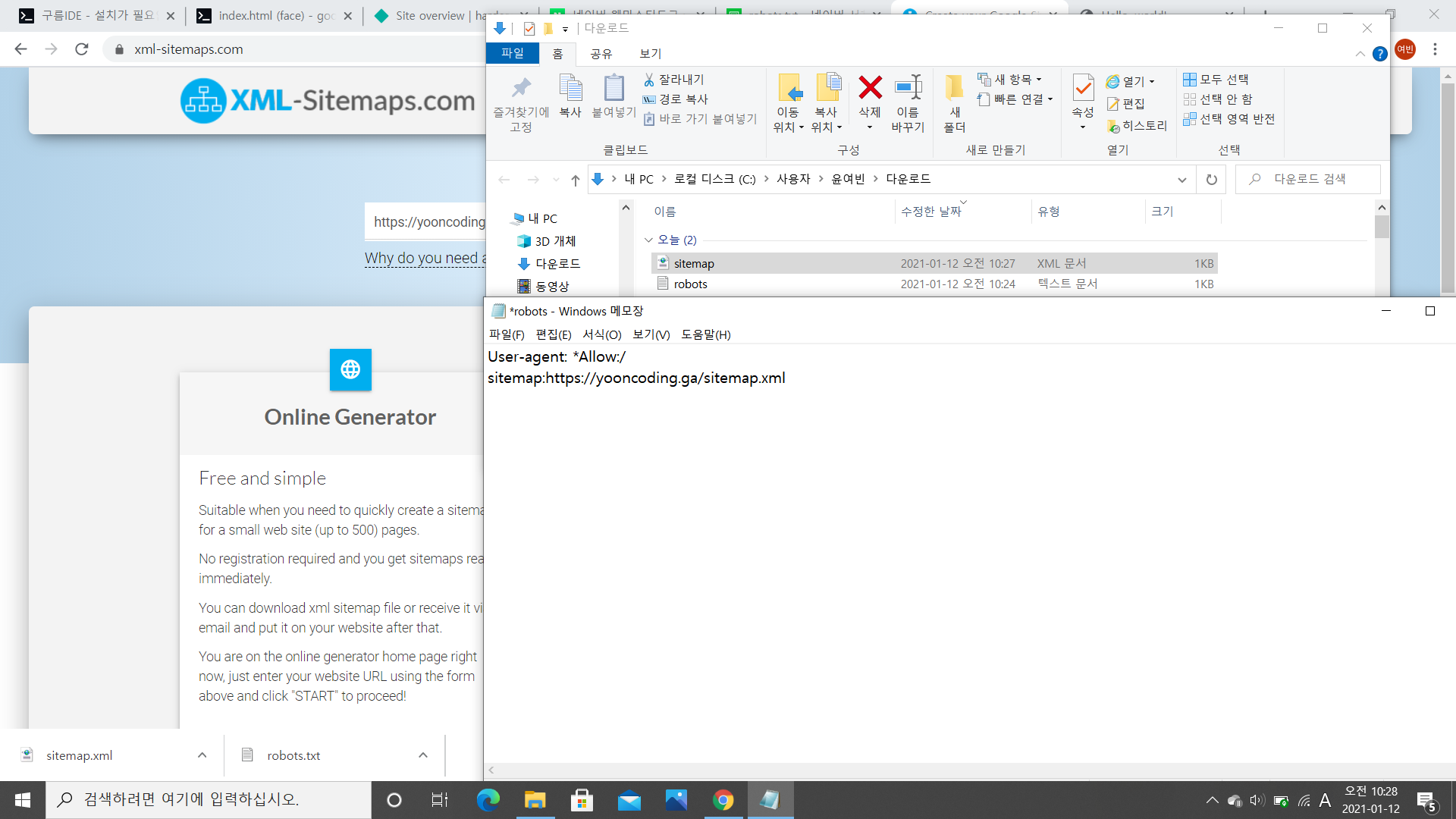The height and width of the screenshot is (819, 1456).
Task: Click the Cut (잘라내기) scissors icon
Action: [x=649, y=80]
